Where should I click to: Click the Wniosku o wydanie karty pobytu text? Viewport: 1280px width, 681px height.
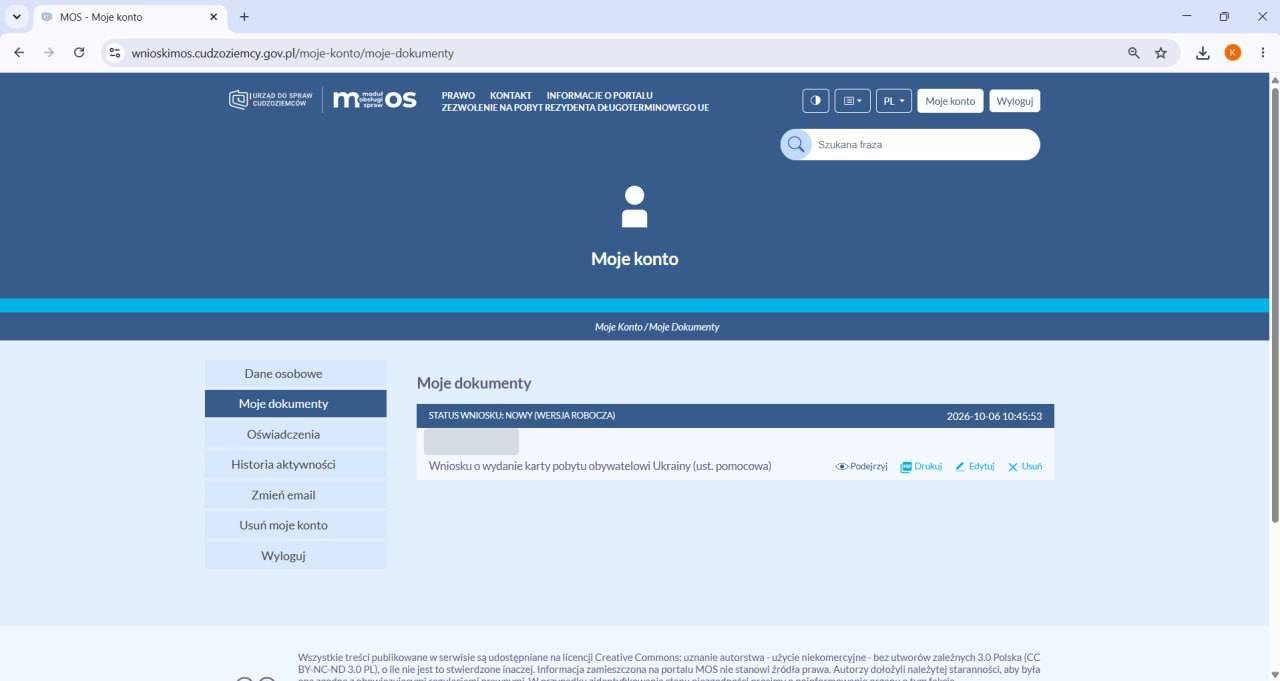tap(600, 466)
